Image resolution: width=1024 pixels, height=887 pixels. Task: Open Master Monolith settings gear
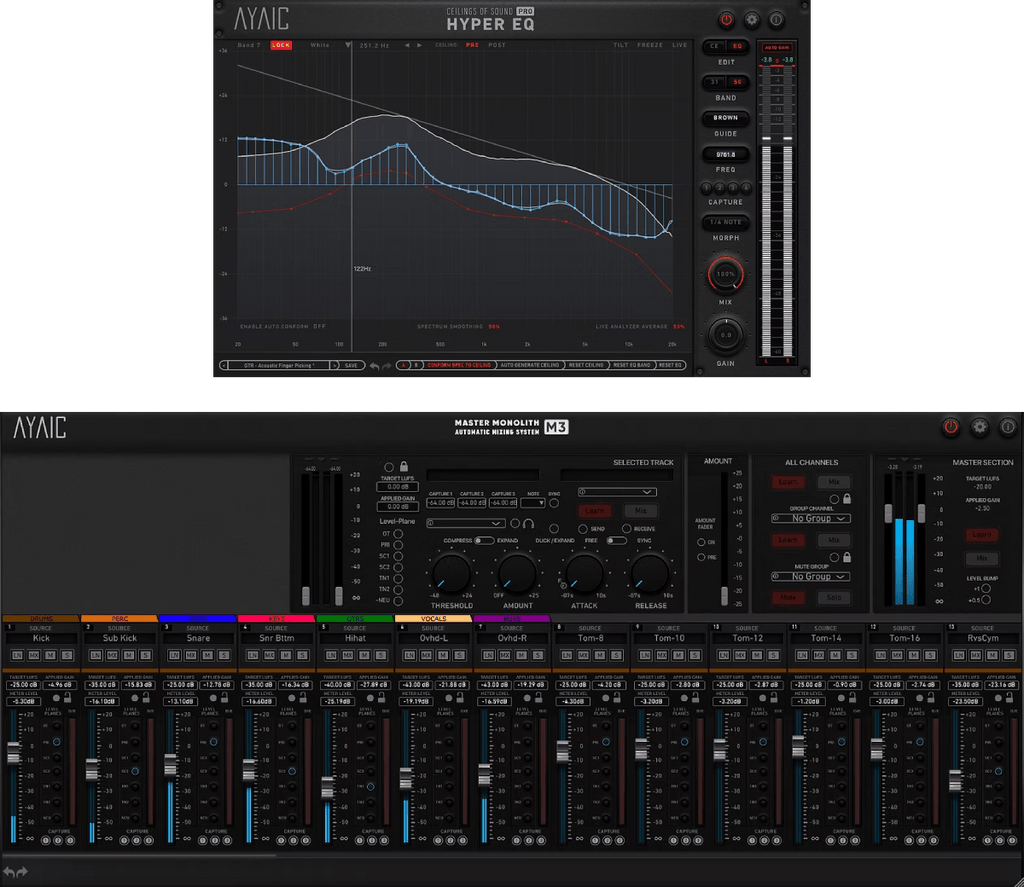(x=979, y=427)
